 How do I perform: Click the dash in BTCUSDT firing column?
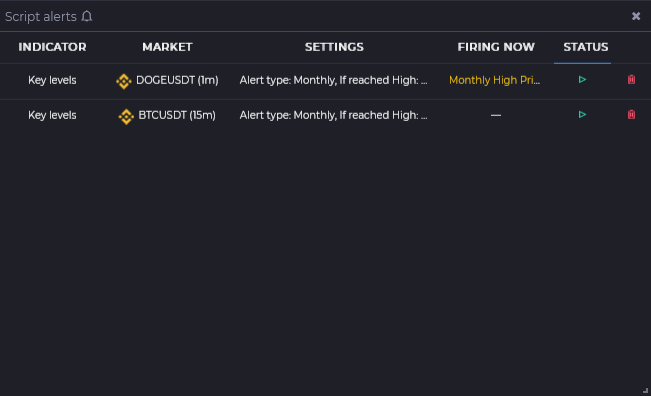coord(496,115)
